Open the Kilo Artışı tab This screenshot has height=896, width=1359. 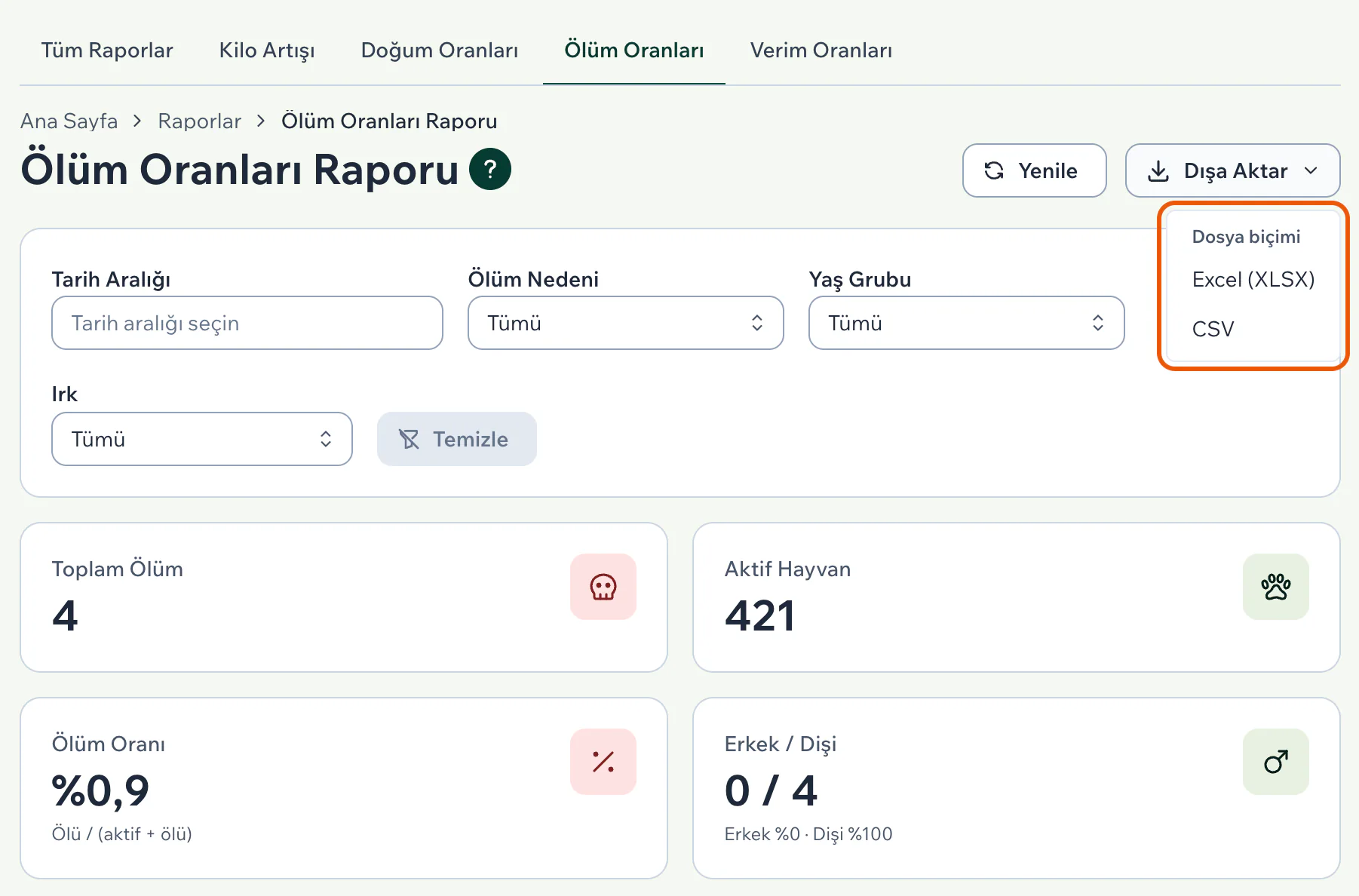[267, 50]
